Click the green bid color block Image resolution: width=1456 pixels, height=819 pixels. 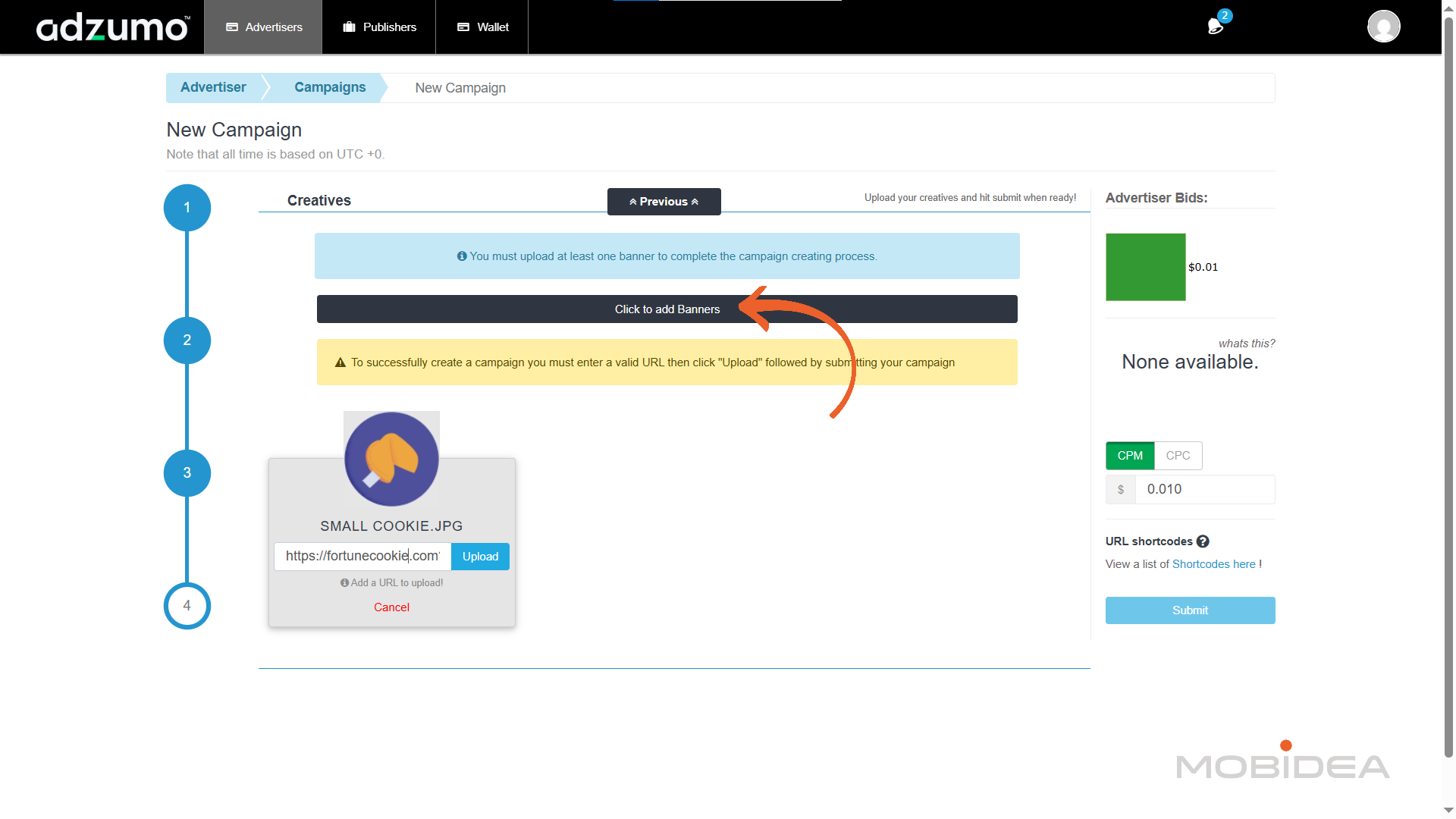pos(1145,267)
